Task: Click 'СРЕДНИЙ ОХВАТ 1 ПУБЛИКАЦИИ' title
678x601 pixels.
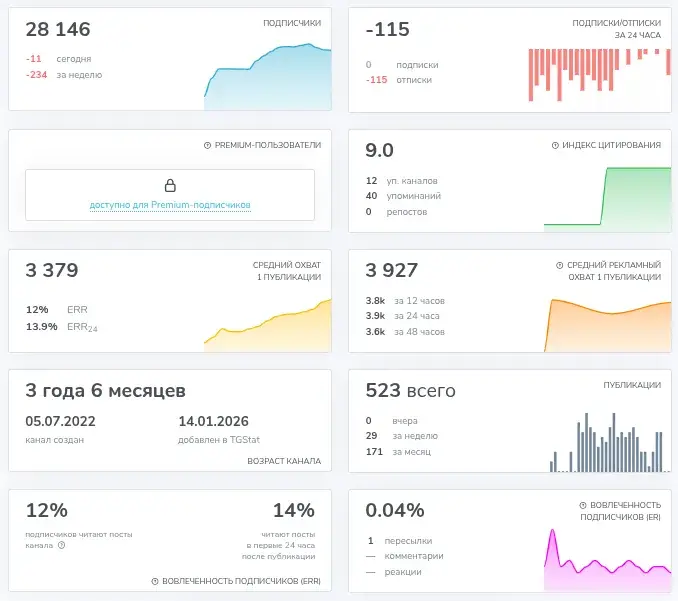Action: pos(287,271)
